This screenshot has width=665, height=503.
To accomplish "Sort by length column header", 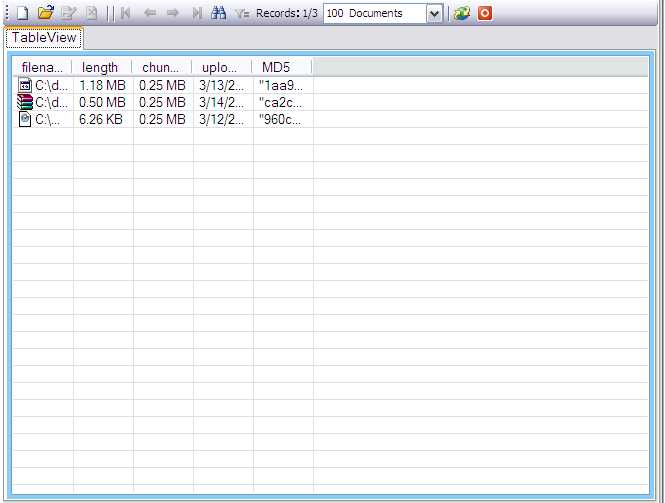I will point(102,67).
